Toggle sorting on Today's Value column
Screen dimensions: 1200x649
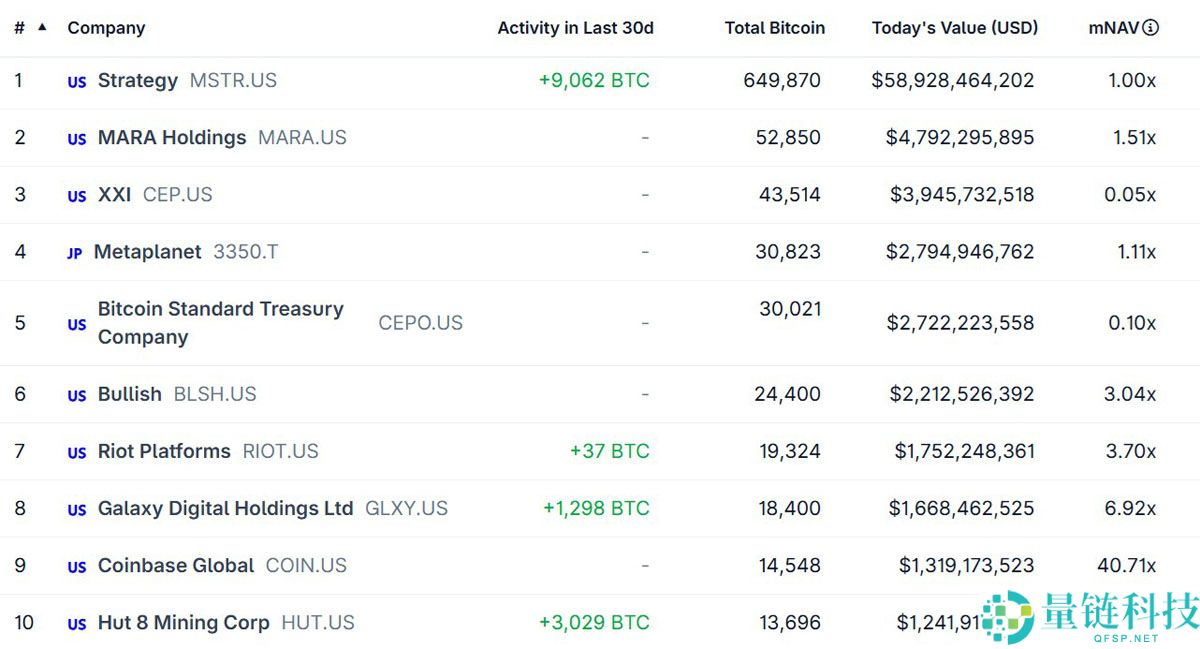[x=955, y=28]
